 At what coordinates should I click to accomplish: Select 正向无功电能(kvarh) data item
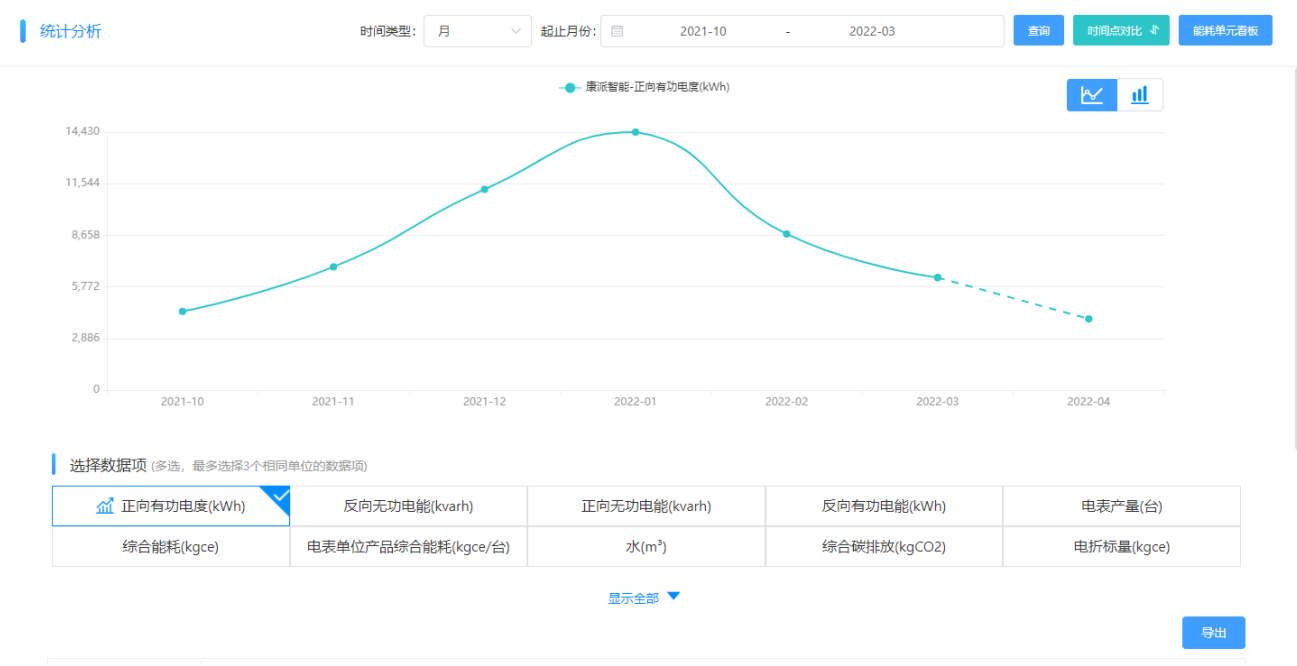pos(647,506)
